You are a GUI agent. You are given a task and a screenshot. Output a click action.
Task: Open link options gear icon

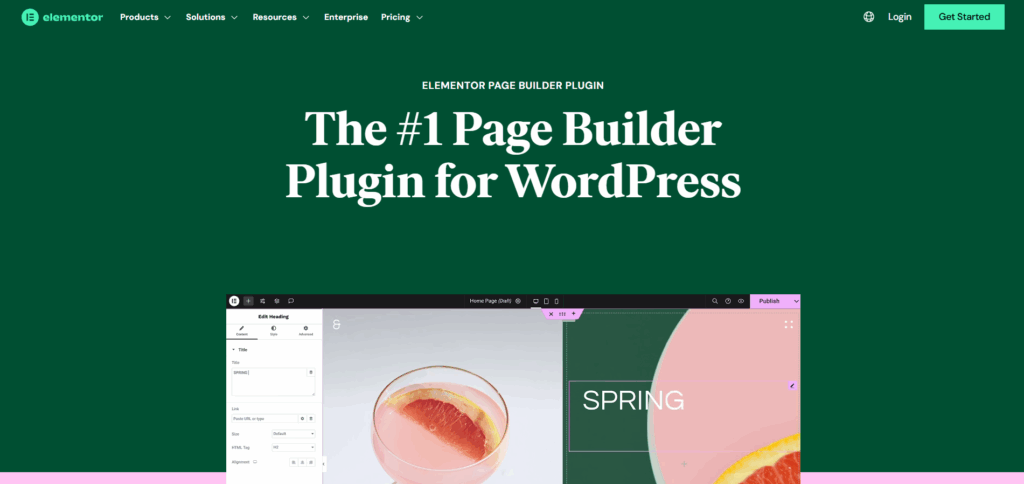302,419
